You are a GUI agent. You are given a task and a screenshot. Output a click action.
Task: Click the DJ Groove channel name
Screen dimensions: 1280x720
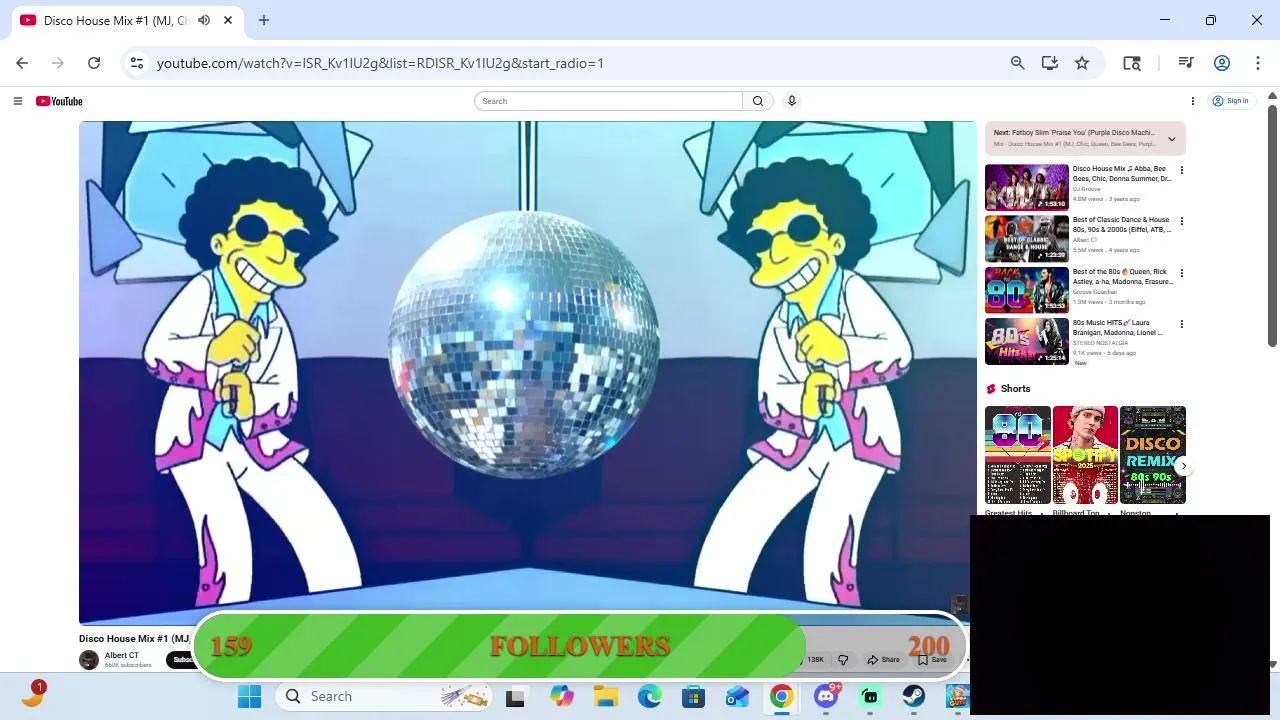click(1087, 189)
